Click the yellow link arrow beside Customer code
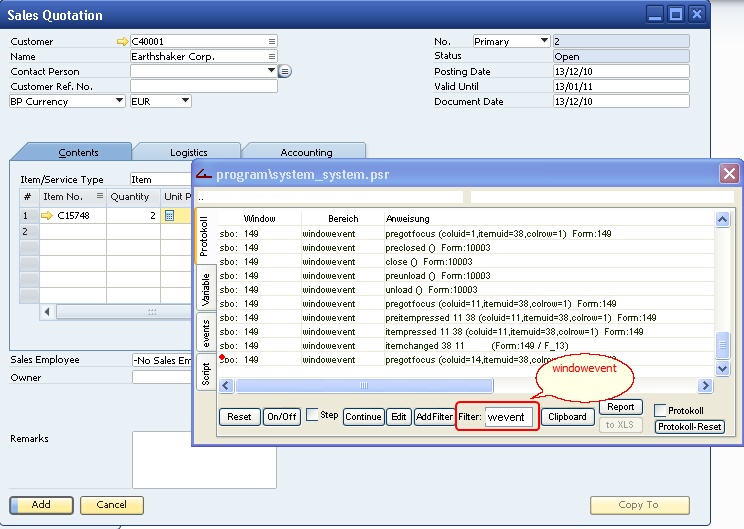The height and width of the screenshot is (529, 744). [123, 42]
